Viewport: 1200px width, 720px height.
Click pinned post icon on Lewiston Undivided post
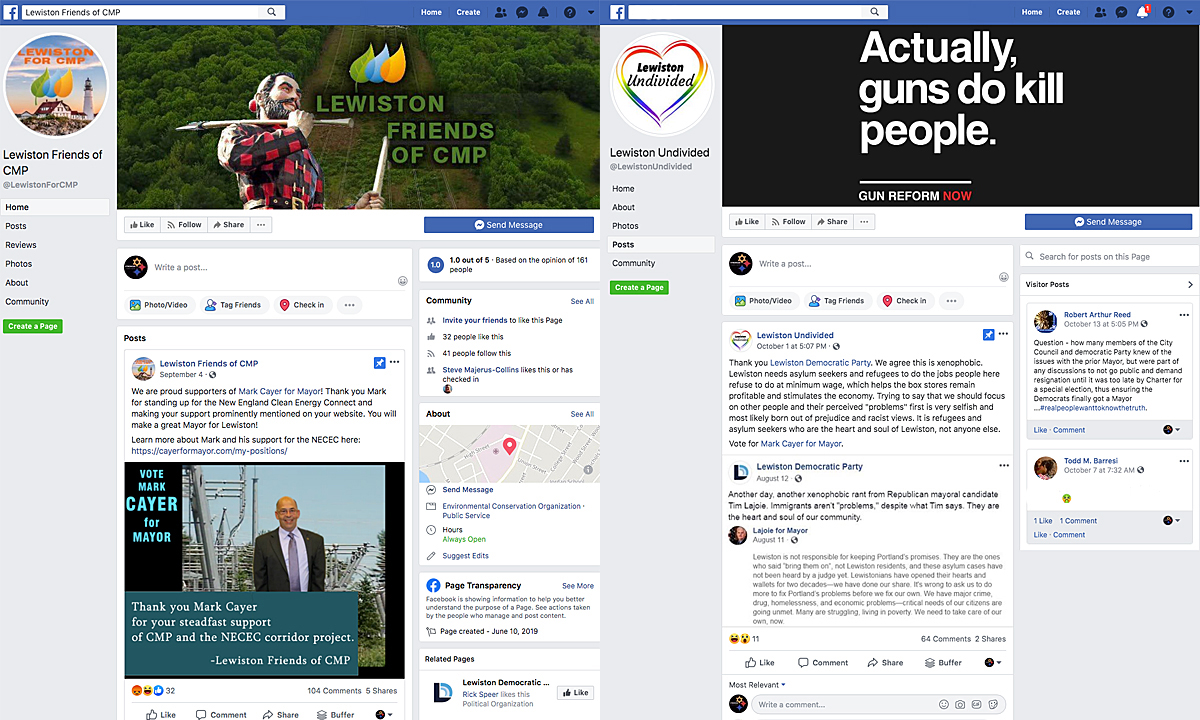[x=989, y=334]
